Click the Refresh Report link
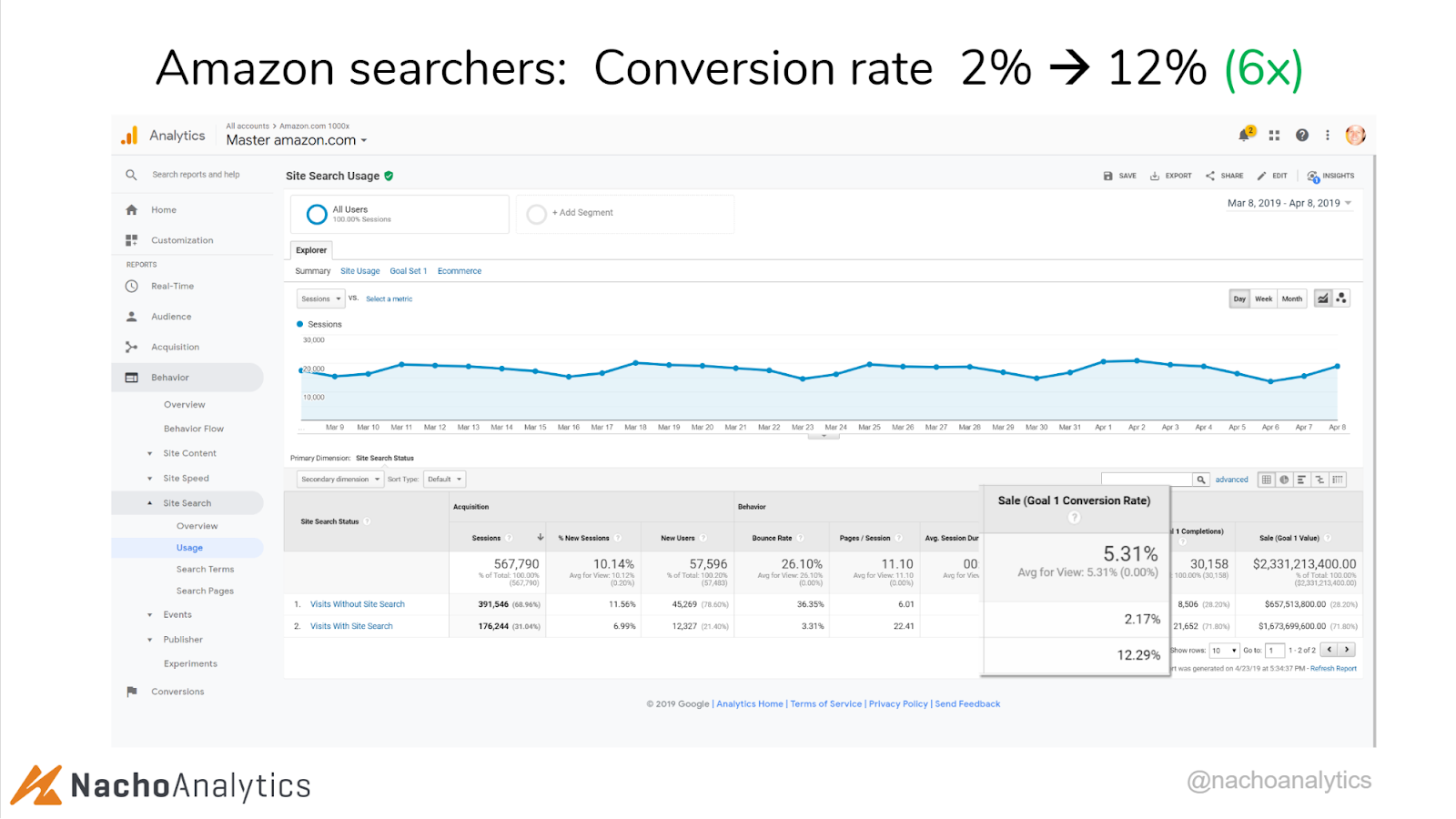Screen dimensions: 1456x819 1333,669
